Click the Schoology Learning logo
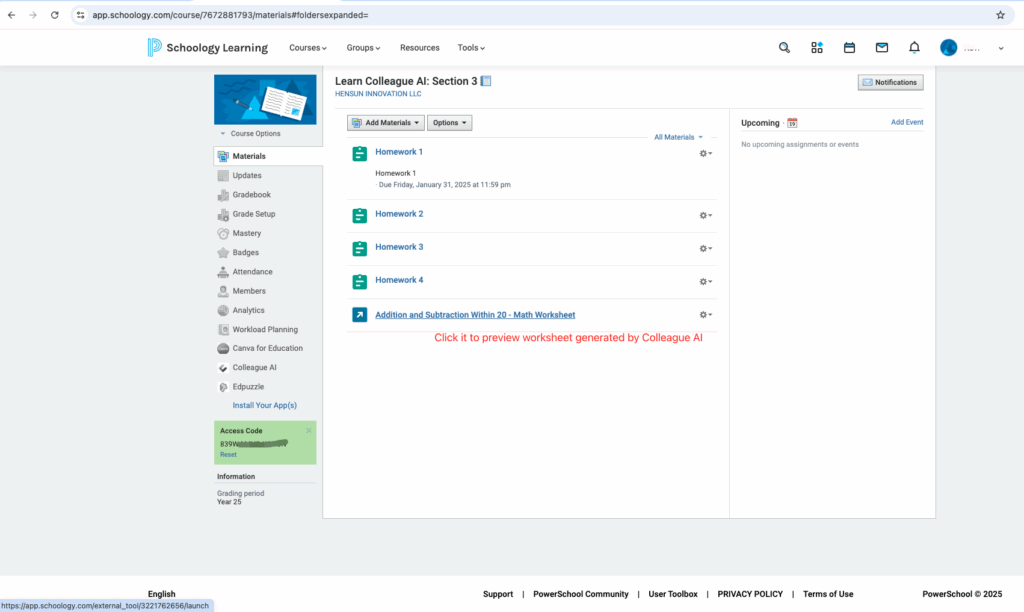This screenshot has height=612, width=1024. (207, 47)
